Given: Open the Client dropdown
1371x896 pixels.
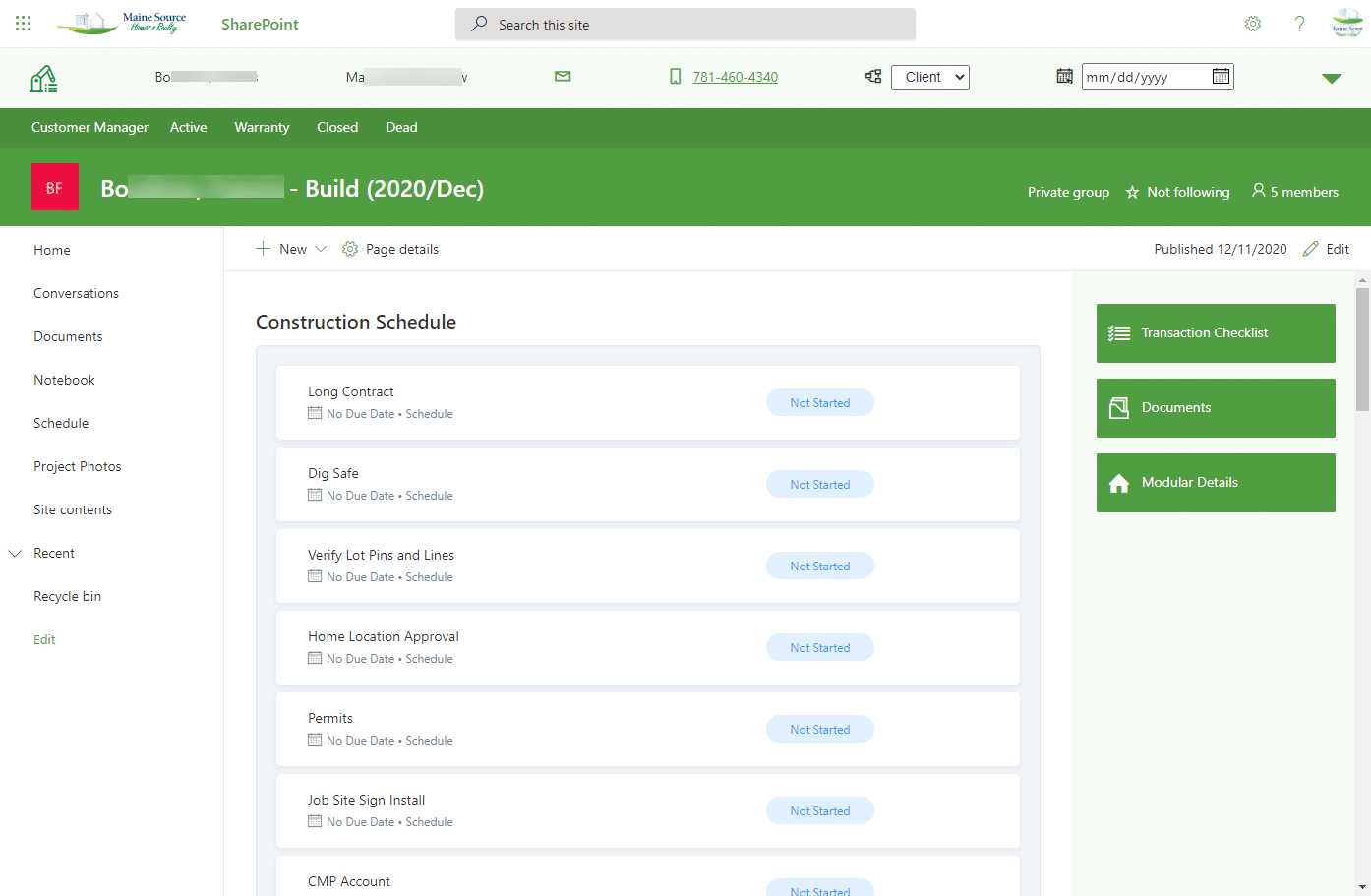Looking at the screenshot, I should (930, 77).
